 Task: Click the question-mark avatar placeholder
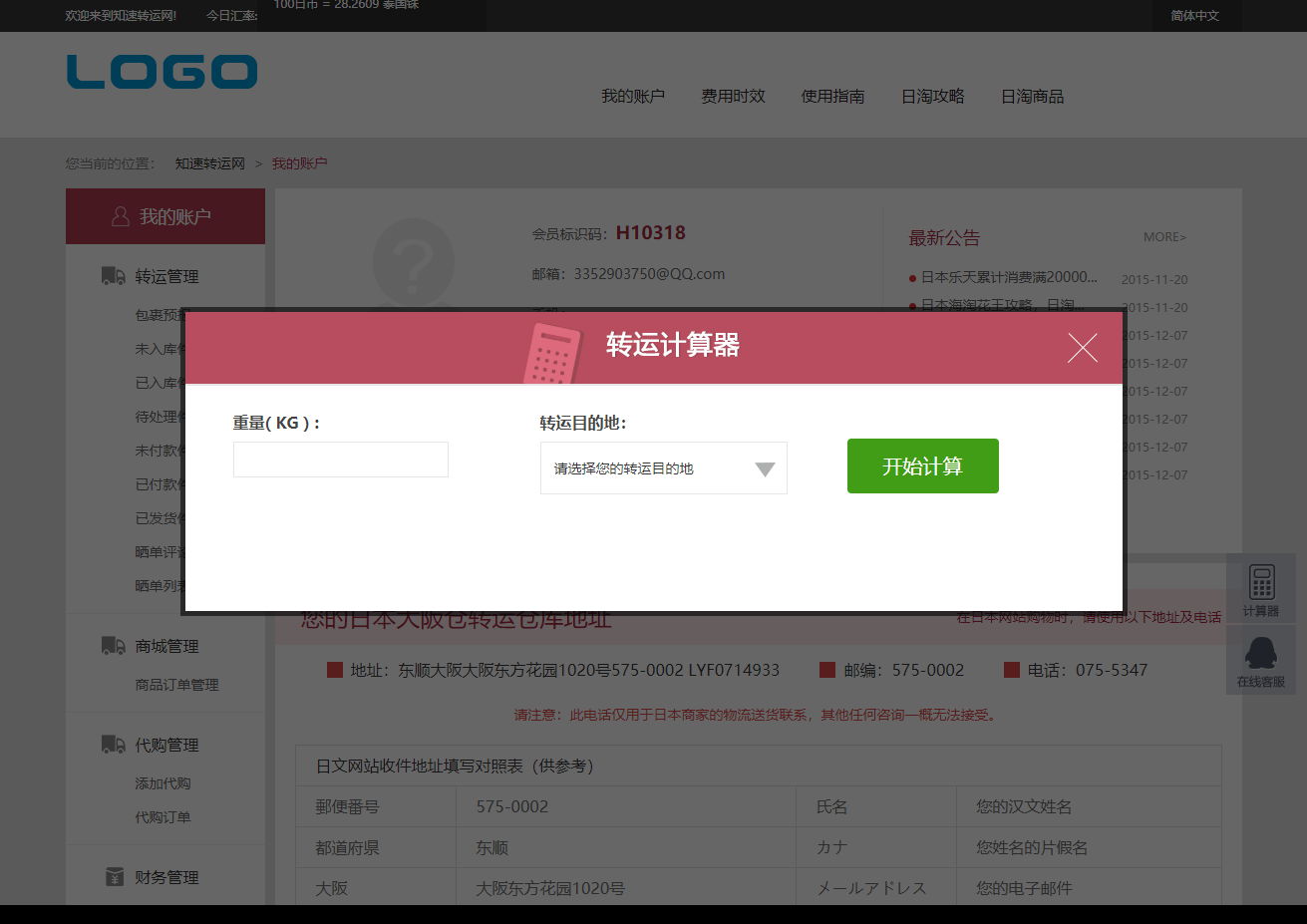coord(413,262)
